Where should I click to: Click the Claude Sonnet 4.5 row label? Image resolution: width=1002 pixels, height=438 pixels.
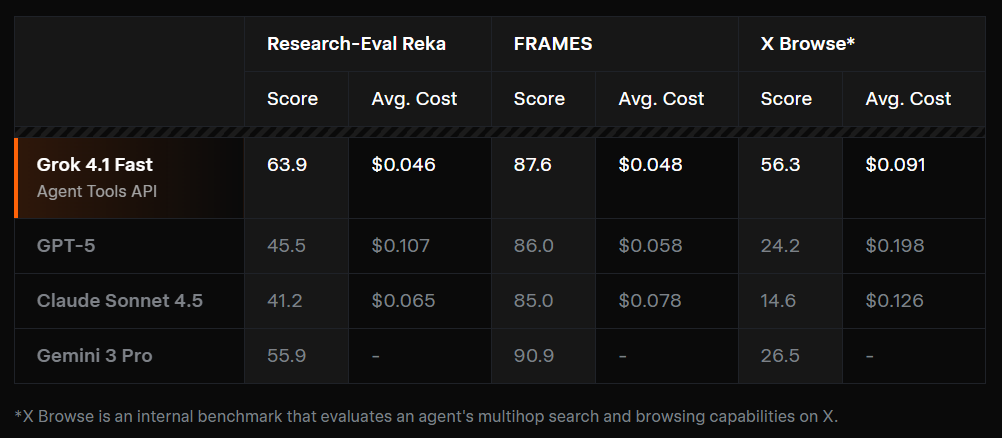pos(119,301)
